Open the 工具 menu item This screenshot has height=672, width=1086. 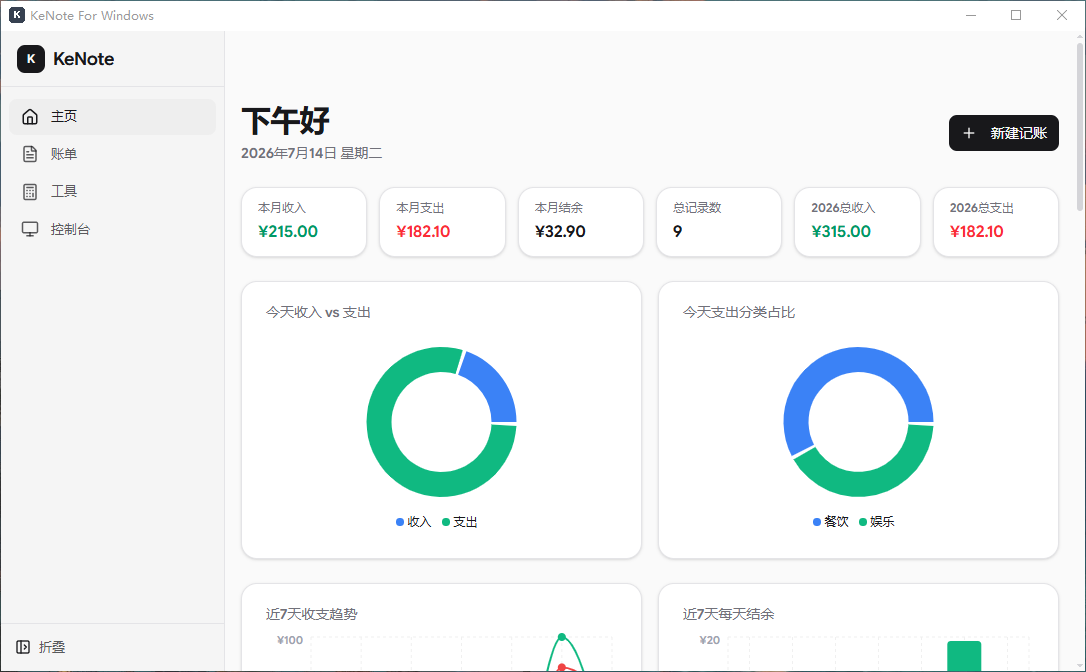point(113,192)
